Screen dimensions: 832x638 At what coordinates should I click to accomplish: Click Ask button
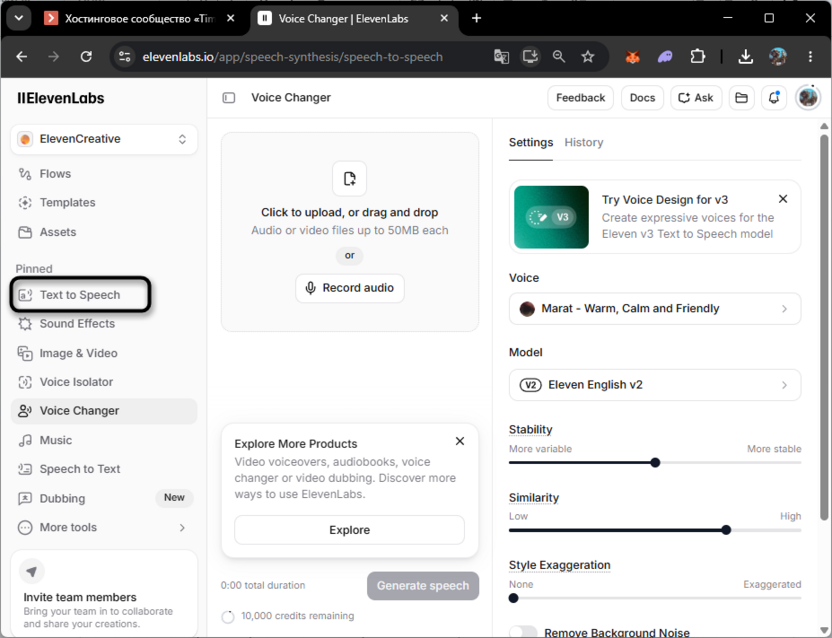tap(696, 98)
